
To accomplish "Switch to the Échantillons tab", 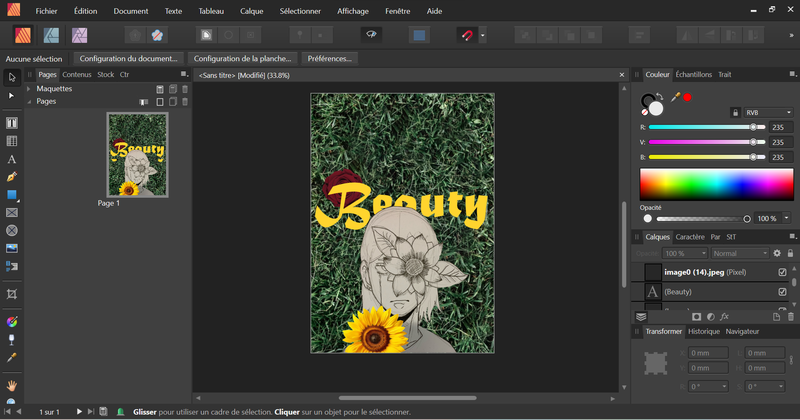I will pos(693,74).
